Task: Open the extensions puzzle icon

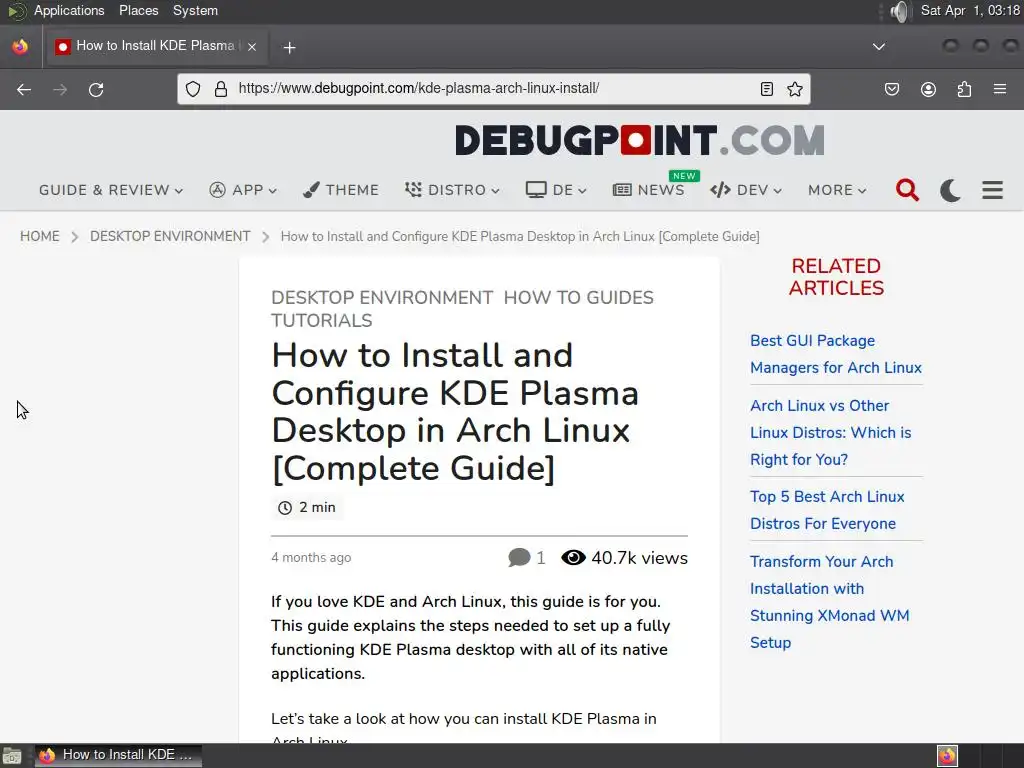Action: (964, 89)
